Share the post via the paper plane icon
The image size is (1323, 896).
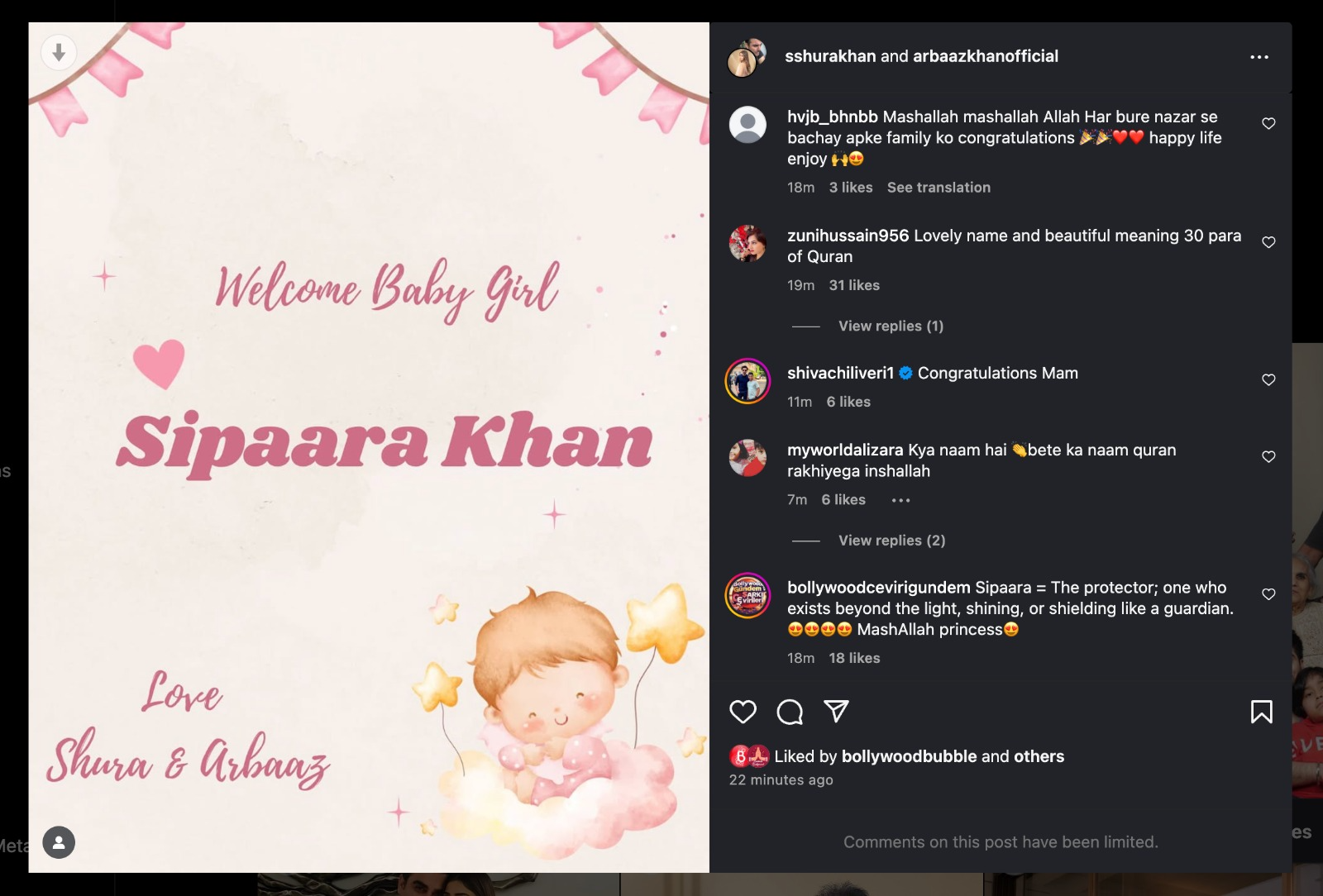click(836, 711)
